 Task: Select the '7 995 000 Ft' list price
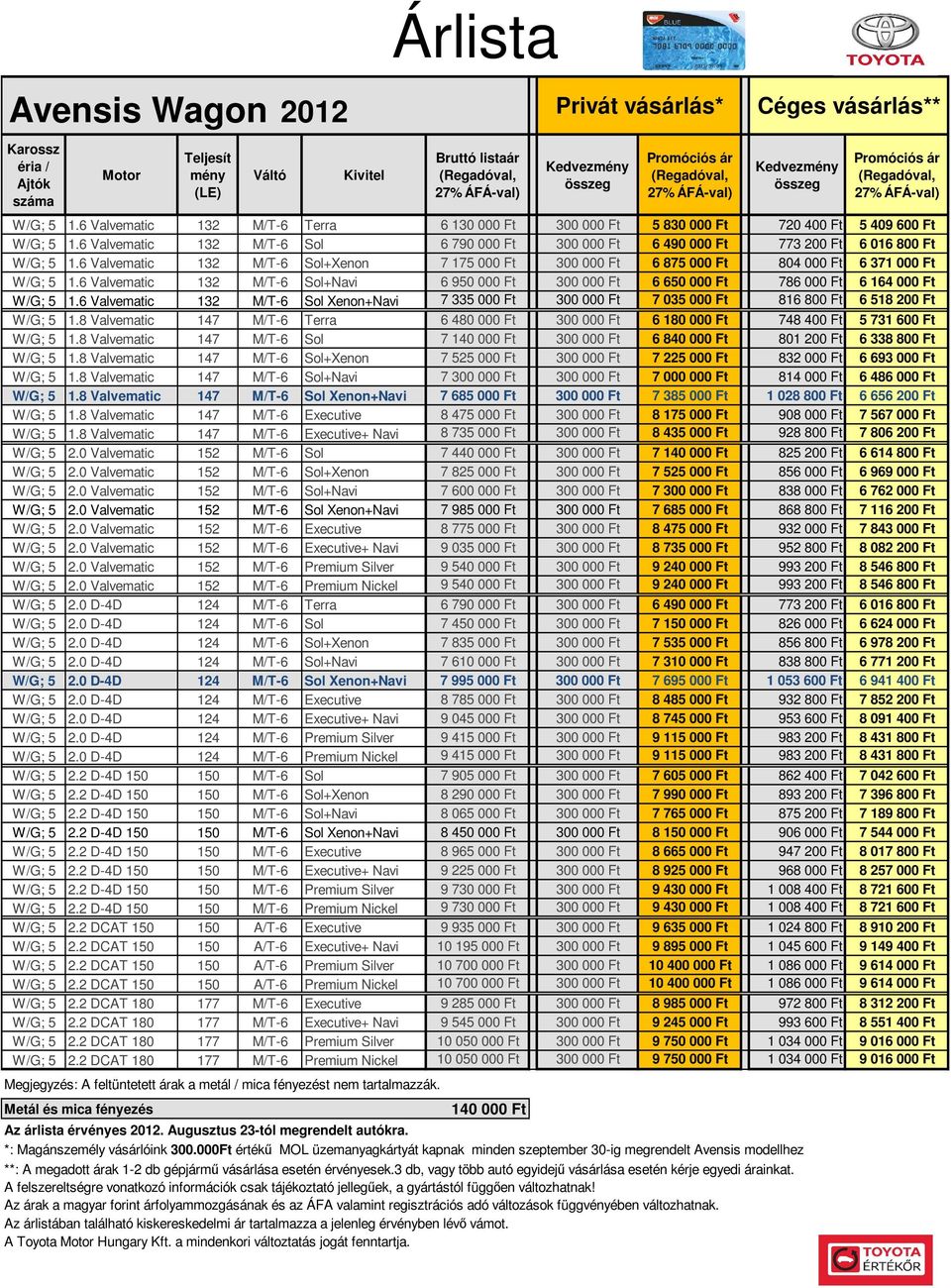(x=478, y=680)
